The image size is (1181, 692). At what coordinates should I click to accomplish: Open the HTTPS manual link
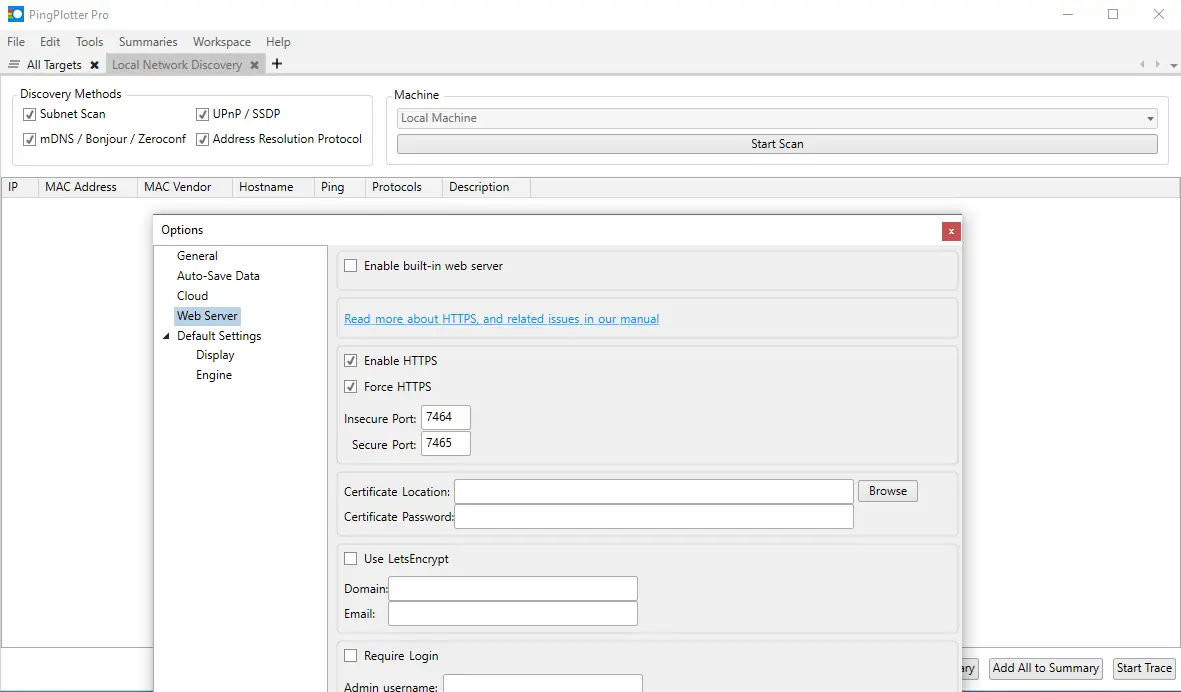(501, 319)
